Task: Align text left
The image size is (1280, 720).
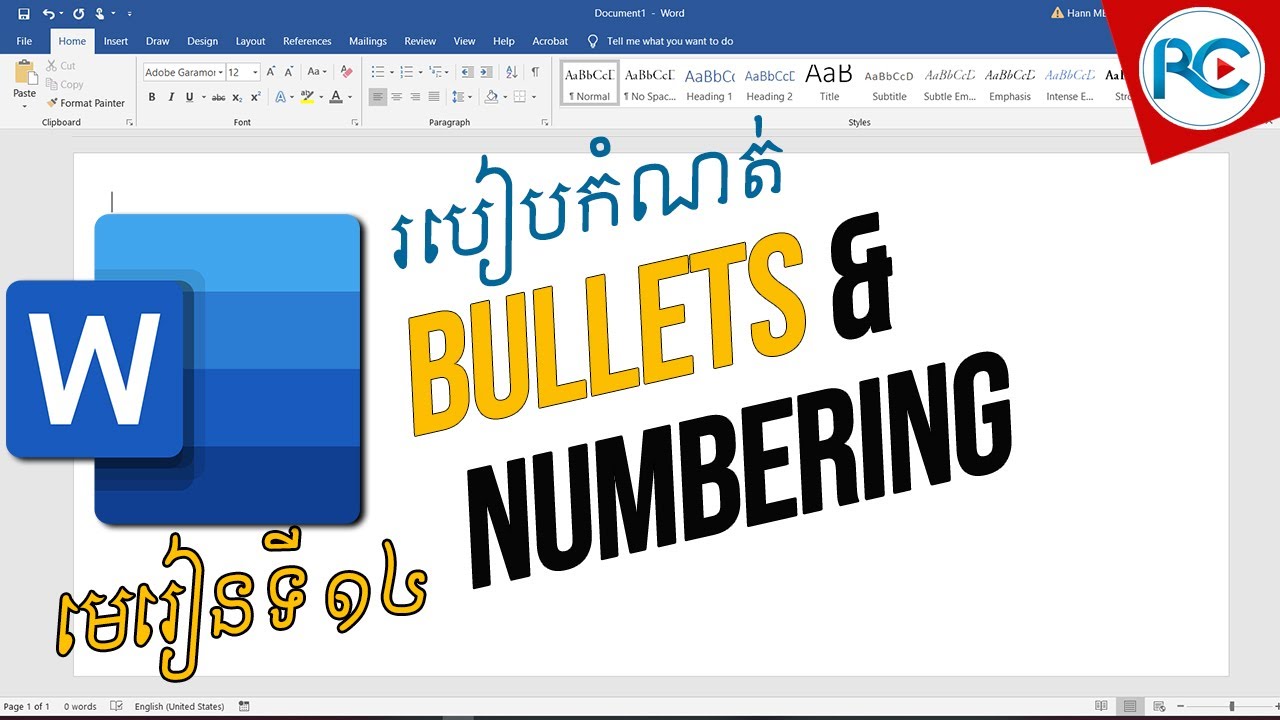Action: coord(378,97)
